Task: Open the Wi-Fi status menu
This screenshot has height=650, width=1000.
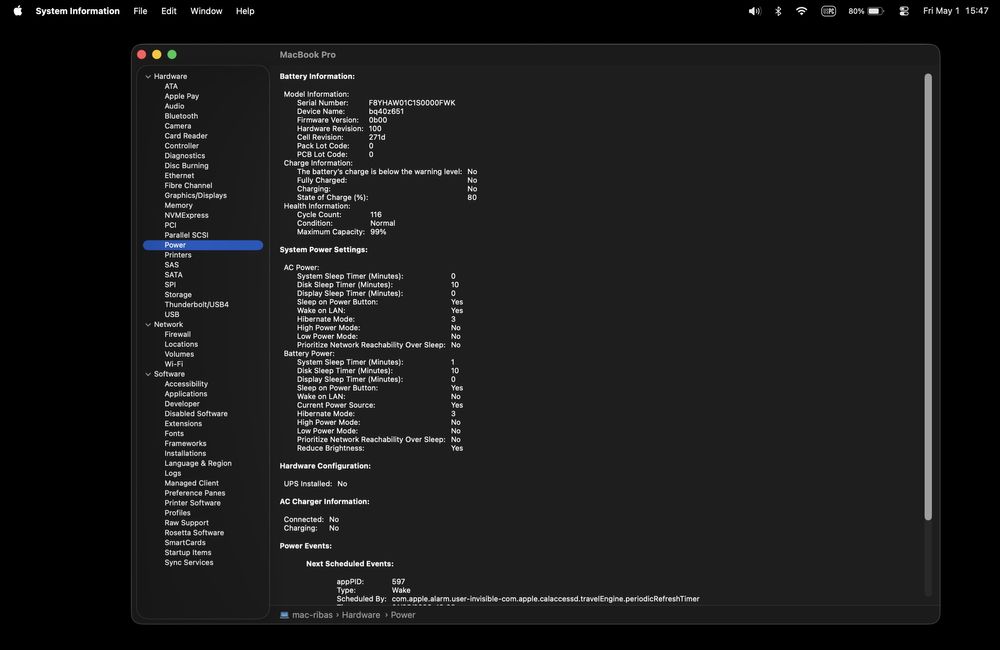Action: (x=802, y=11)
